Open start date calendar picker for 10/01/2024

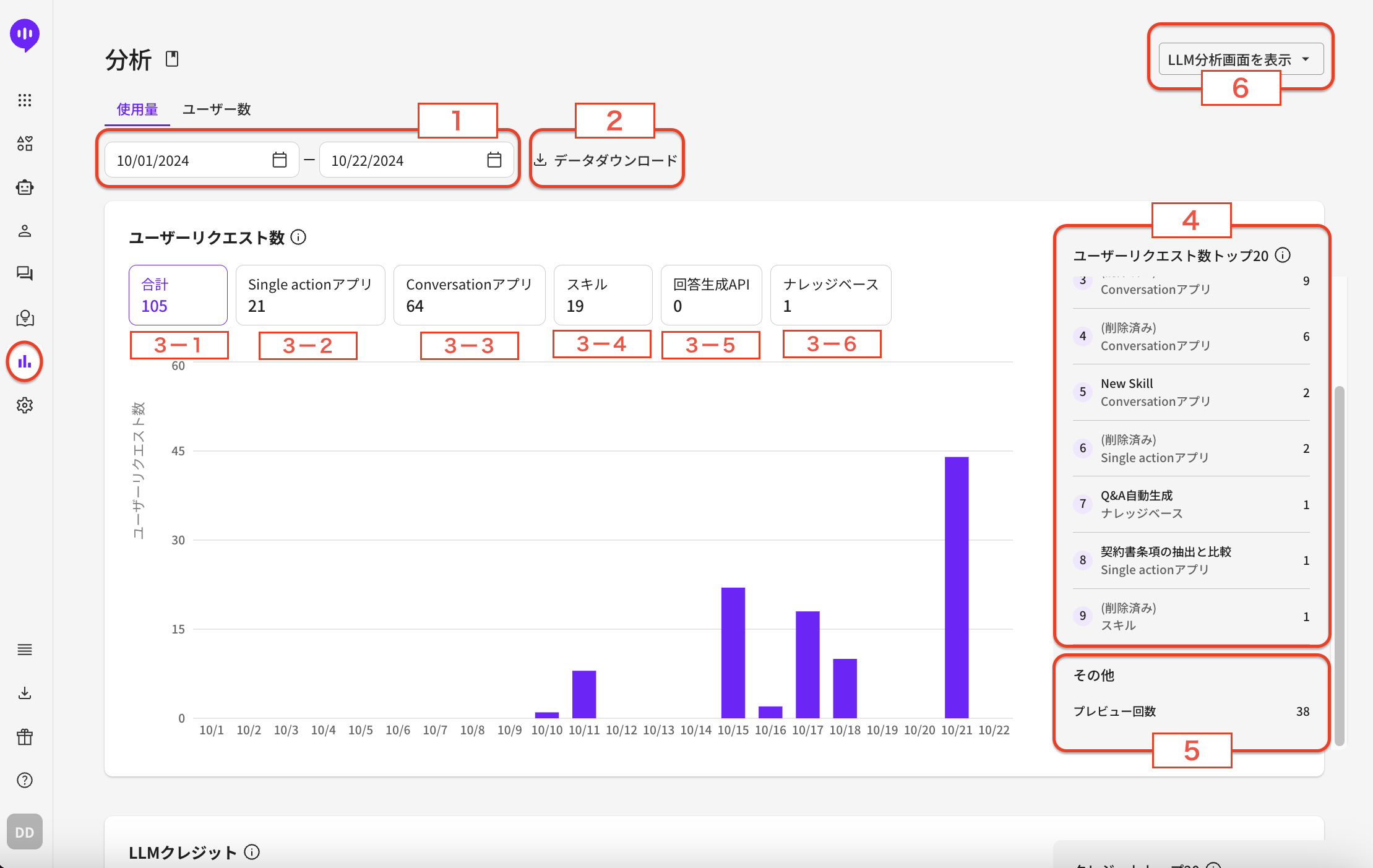click(x=280, y=160)
